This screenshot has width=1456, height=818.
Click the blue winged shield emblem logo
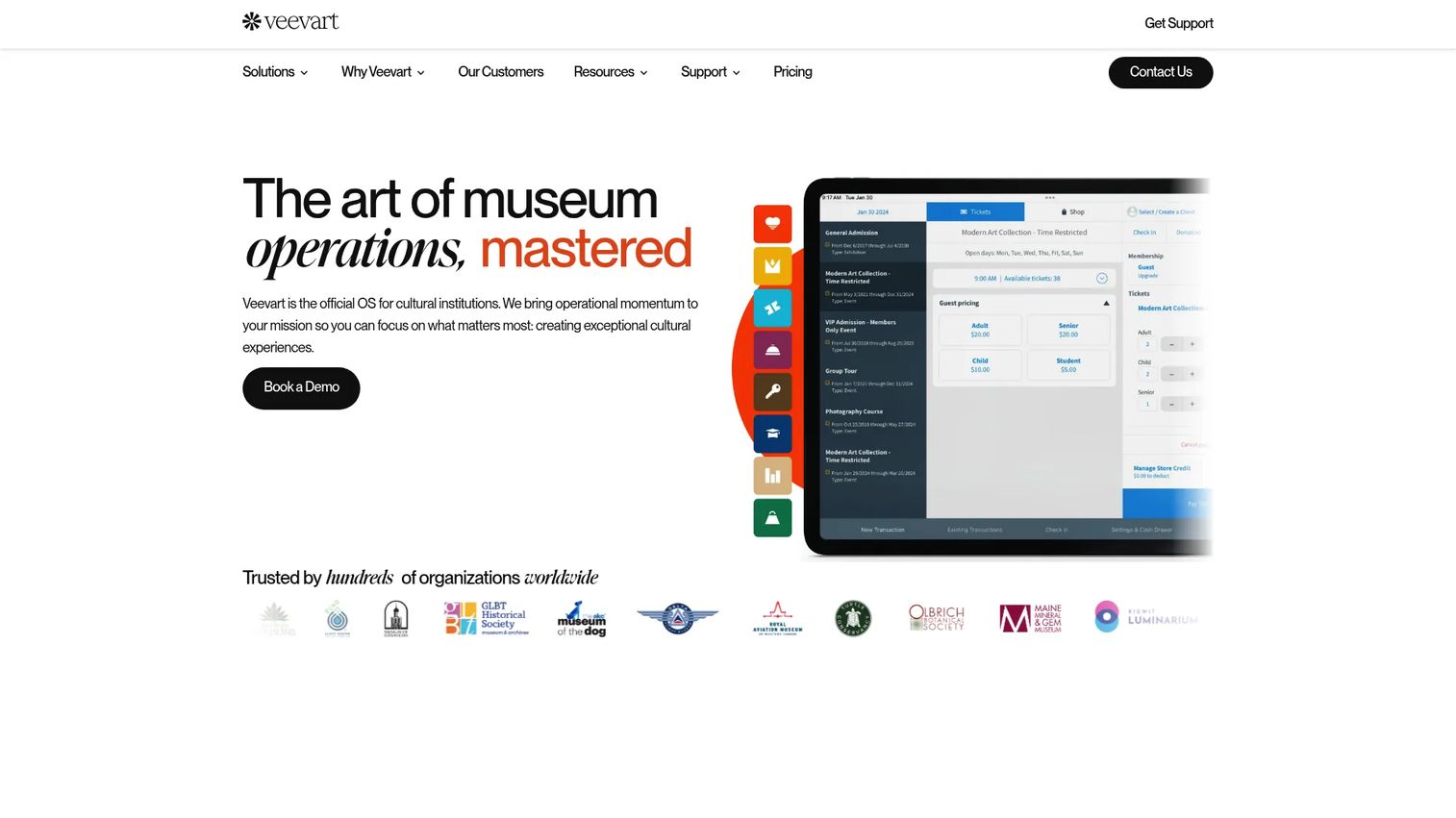[x=677, y=618]
